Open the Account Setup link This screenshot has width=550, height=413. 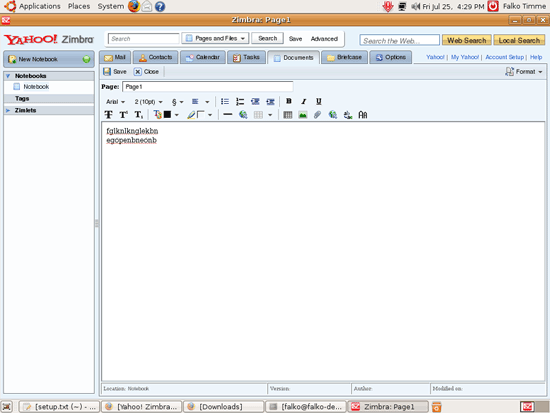pos(504,57)
